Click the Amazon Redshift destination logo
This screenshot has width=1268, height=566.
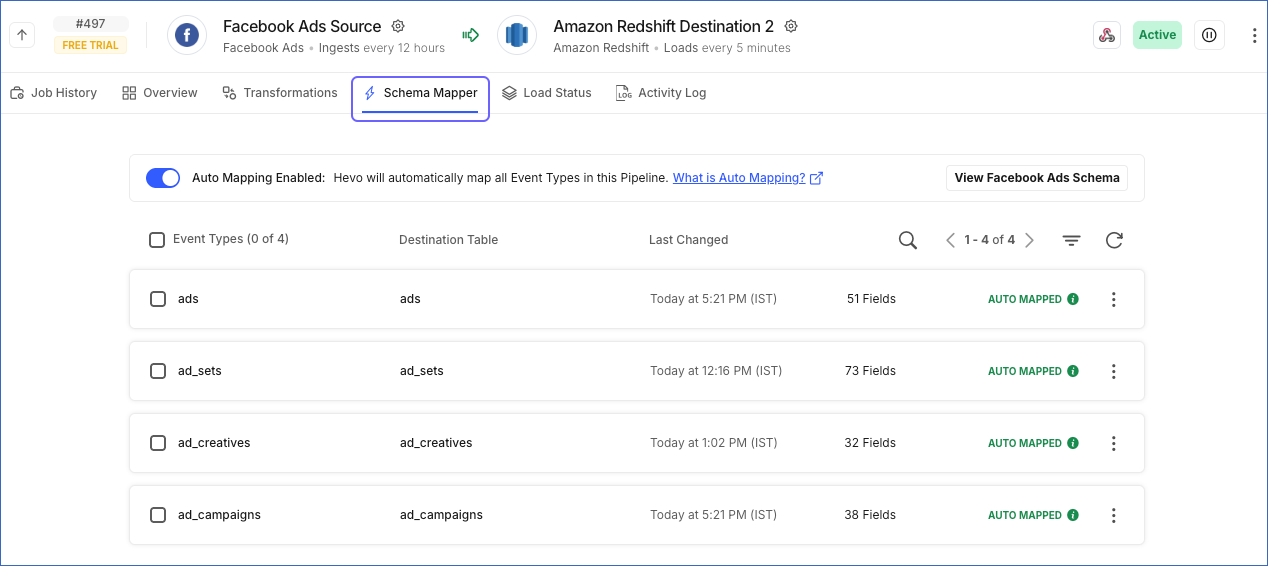pyautogui.click(x=517, y=36)
